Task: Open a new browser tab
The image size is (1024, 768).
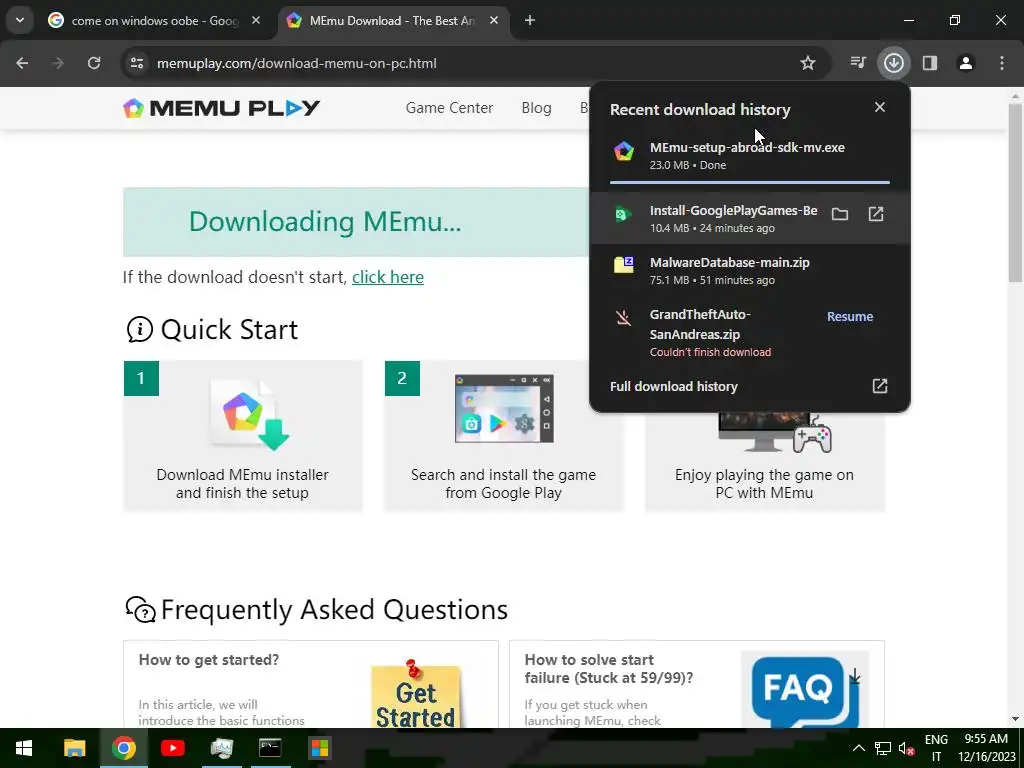Action: 530,20
